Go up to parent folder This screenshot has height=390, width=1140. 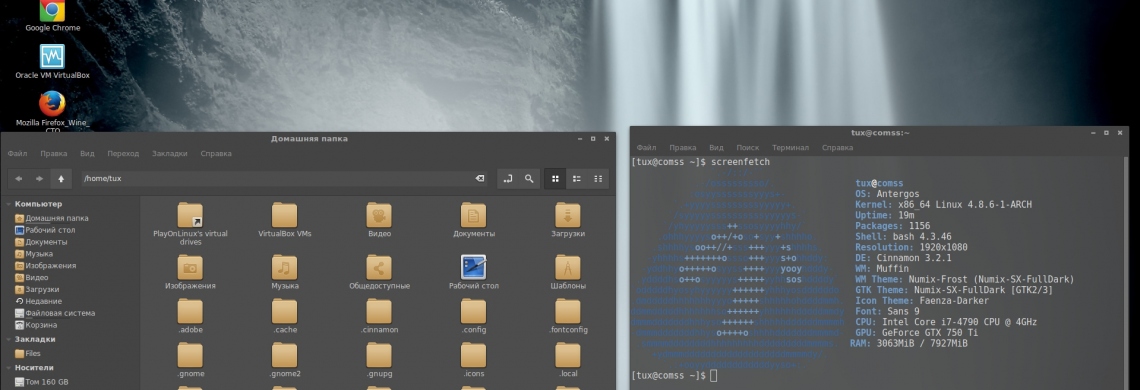[61, 178]
